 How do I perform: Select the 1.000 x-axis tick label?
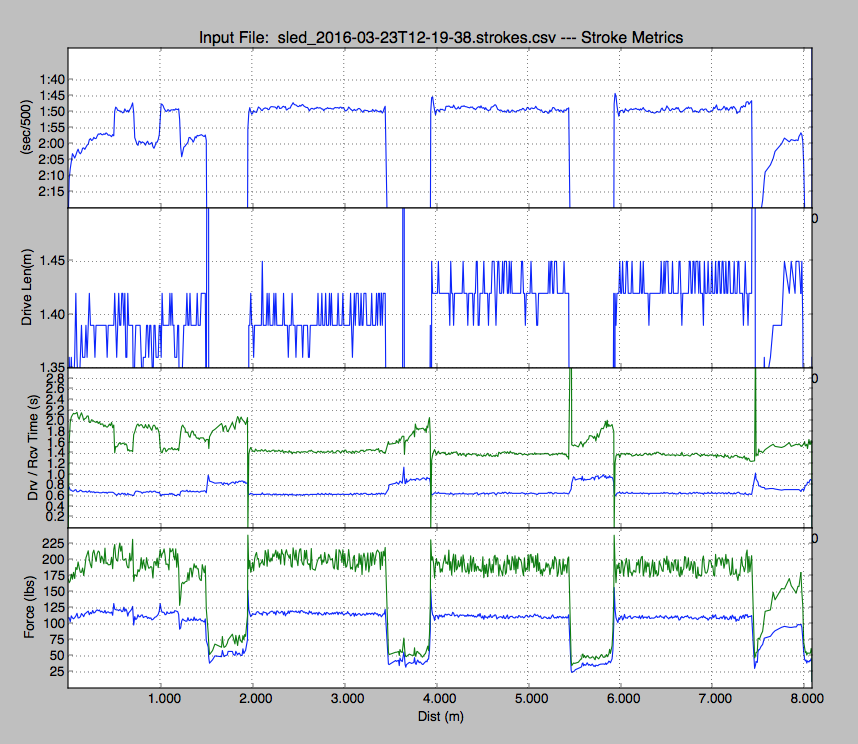coord(163,699)
